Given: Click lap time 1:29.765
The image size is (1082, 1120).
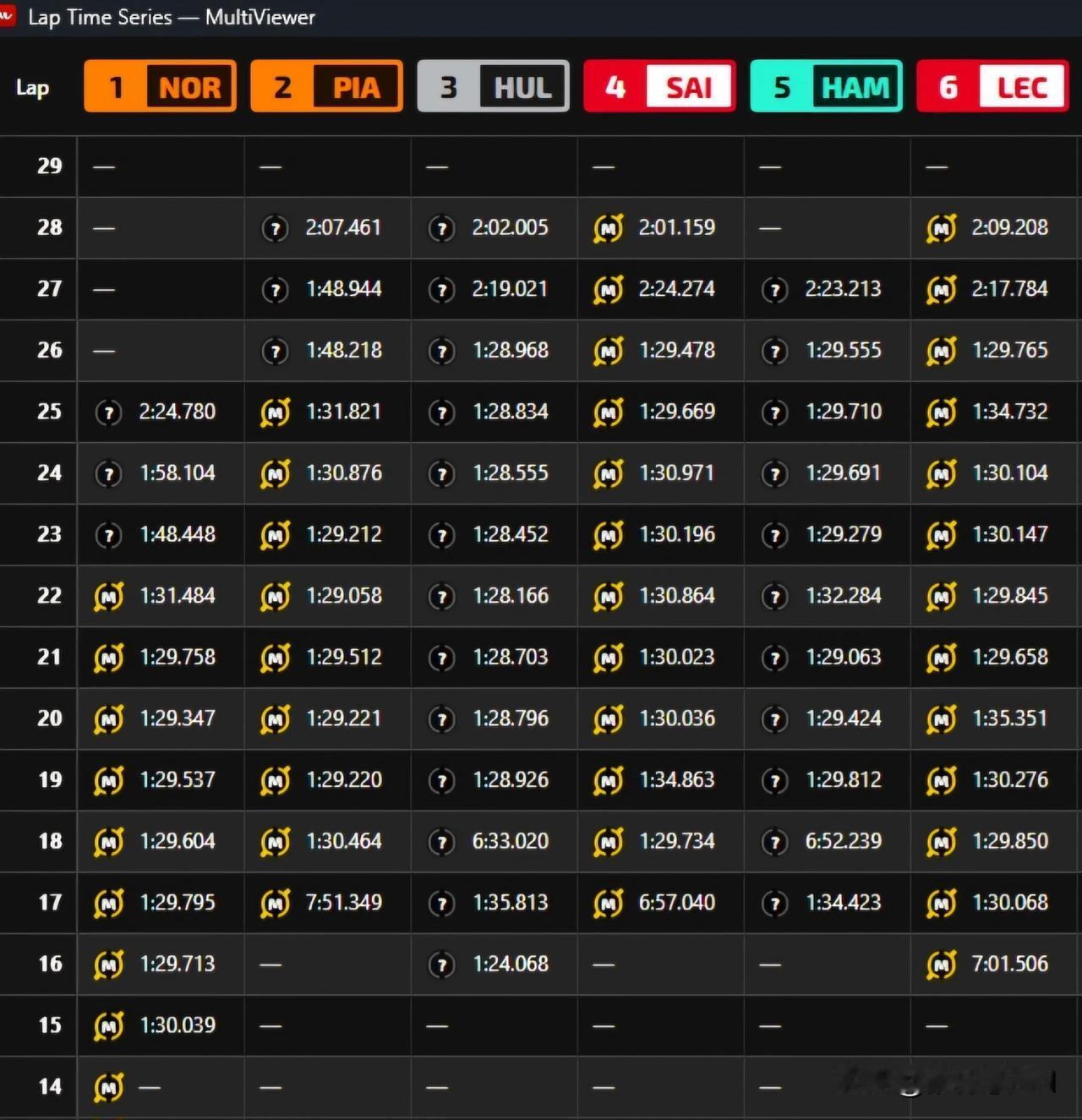Looking at the screenshot, I should click(1010, 351).
